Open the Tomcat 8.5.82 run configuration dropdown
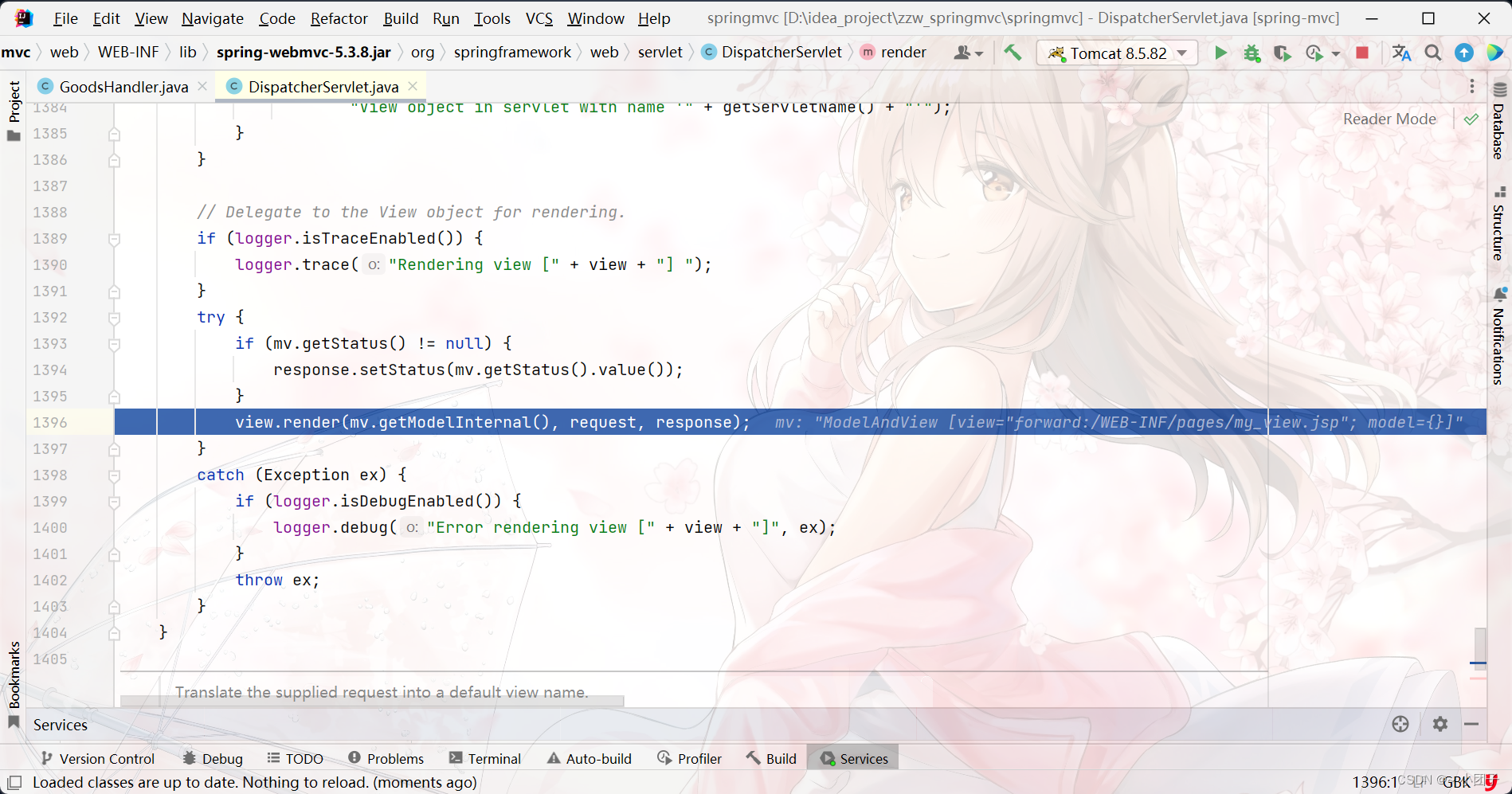The image size is (1512, 794). [x=1118, y=53]
